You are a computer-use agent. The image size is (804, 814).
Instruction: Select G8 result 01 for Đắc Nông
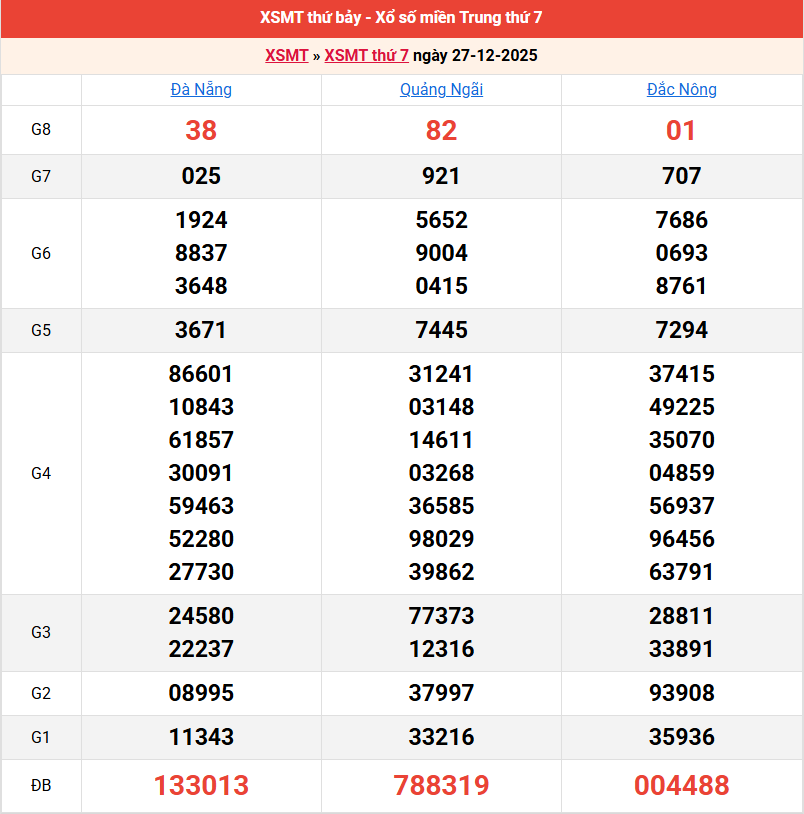(x=683, y=130)
